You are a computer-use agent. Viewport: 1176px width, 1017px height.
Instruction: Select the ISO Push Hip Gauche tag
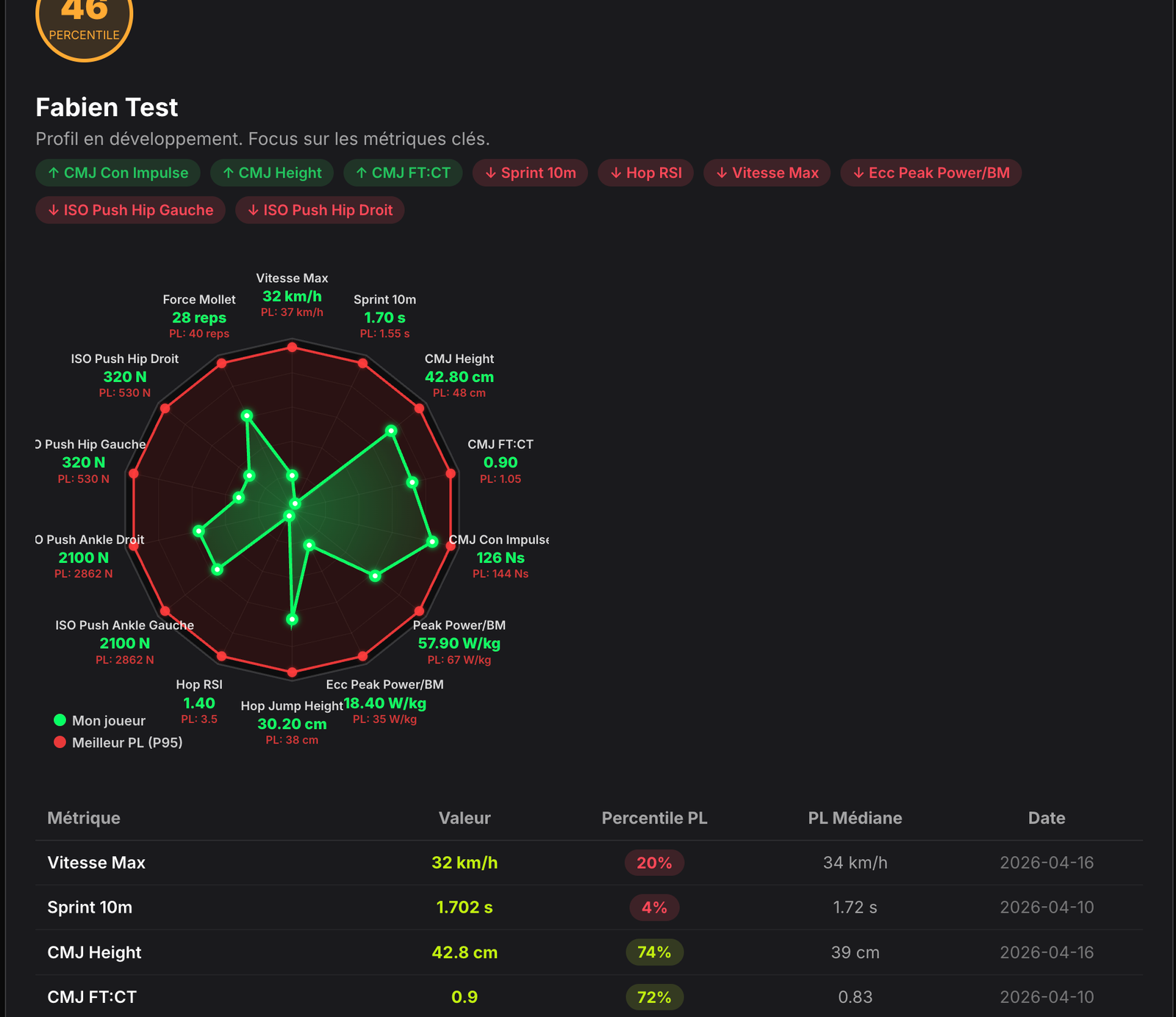pos(130,210)
